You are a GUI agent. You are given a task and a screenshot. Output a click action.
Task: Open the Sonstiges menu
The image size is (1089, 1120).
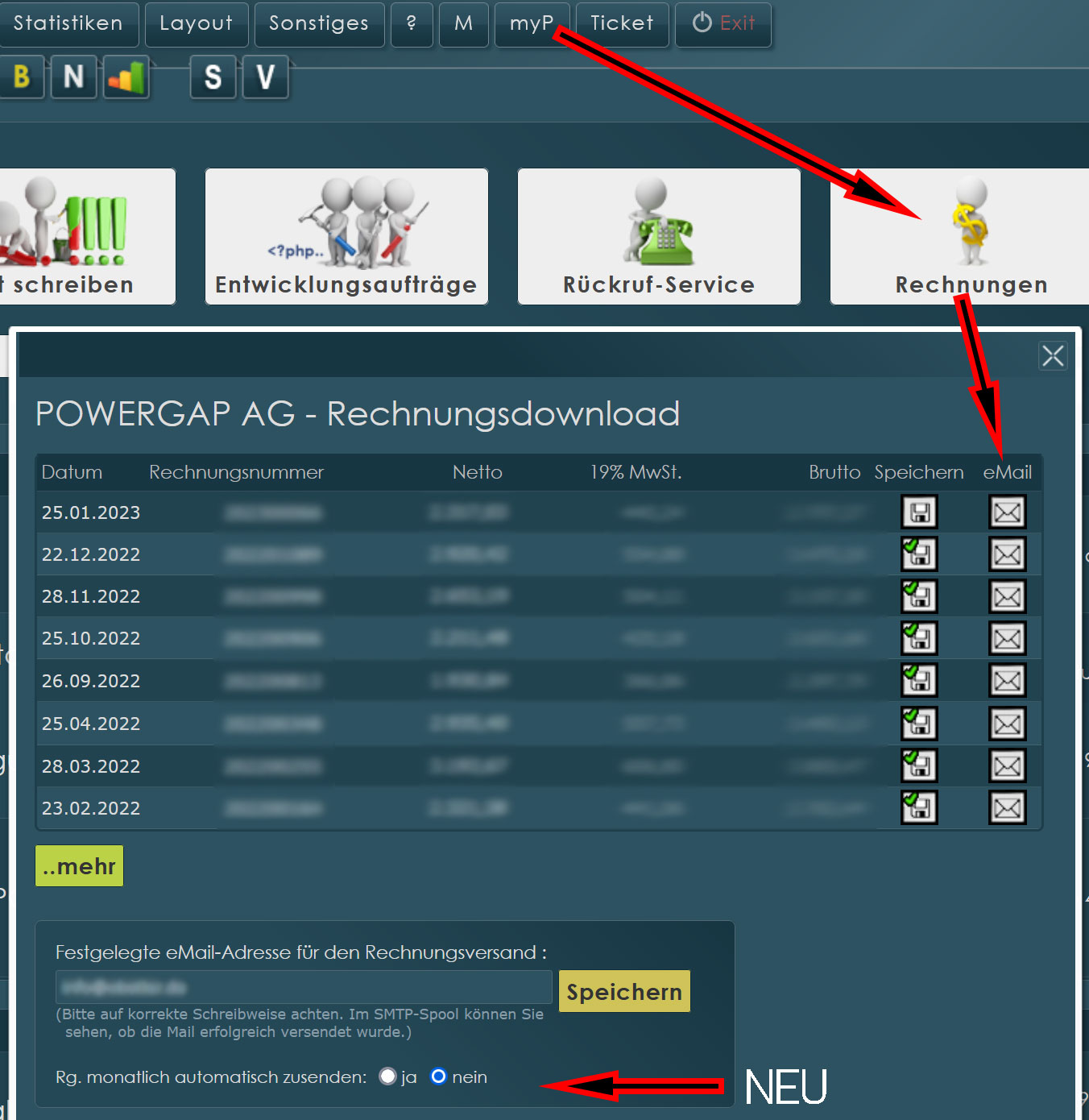click(x=319, y=24)
